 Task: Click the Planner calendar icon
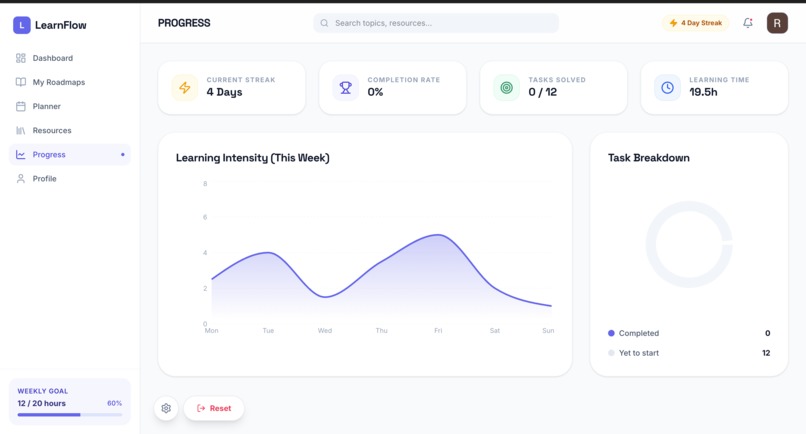pos(21,106)
